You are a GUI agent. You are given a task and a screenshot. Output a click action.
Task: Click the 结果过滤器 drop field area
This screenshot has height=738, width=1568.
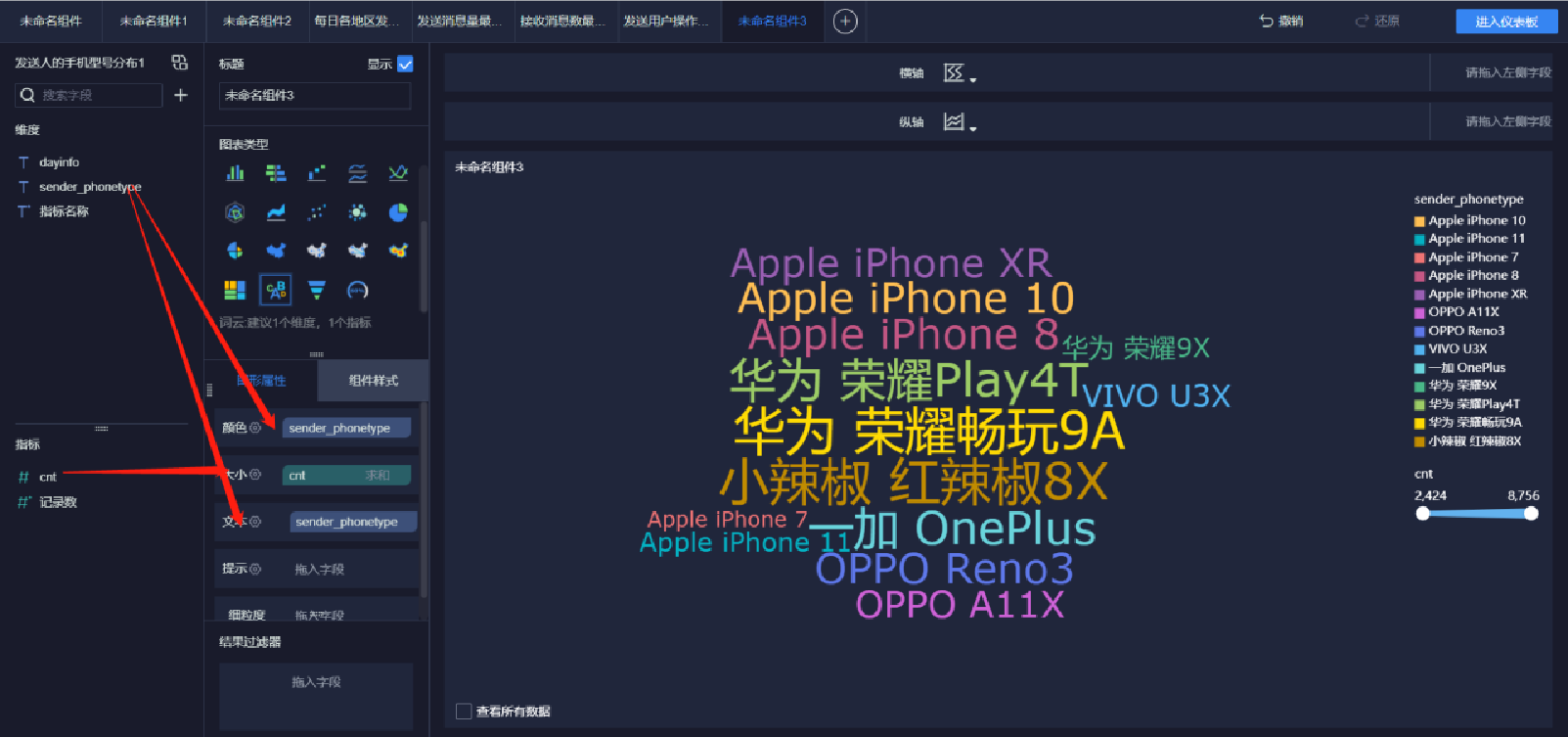[316, 695]
